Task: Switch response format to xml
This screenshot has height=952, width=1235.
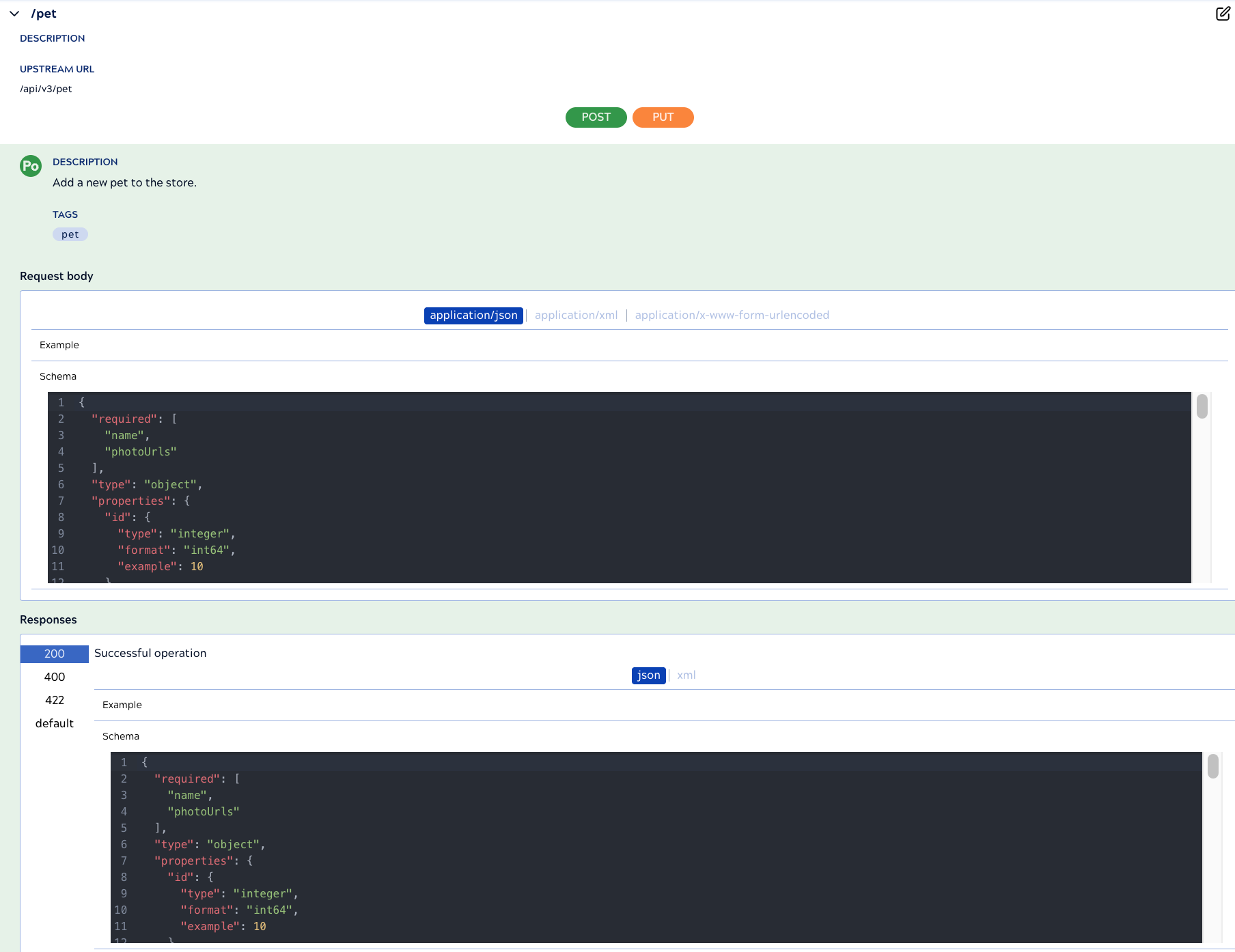Action: [686, 675]
